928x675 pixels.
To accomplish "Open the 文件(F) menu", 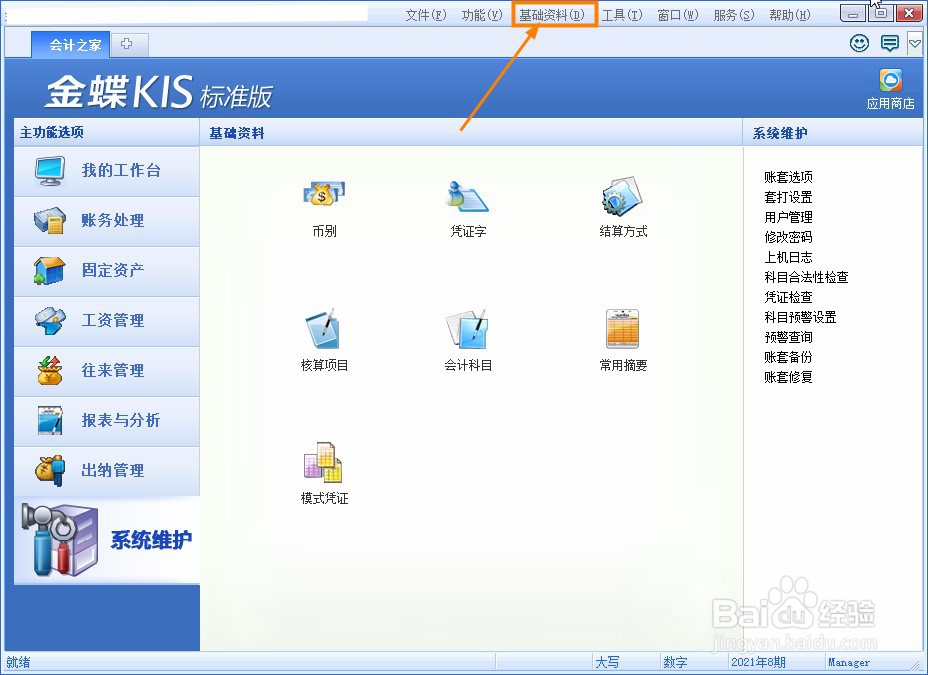I will [426, 15].
